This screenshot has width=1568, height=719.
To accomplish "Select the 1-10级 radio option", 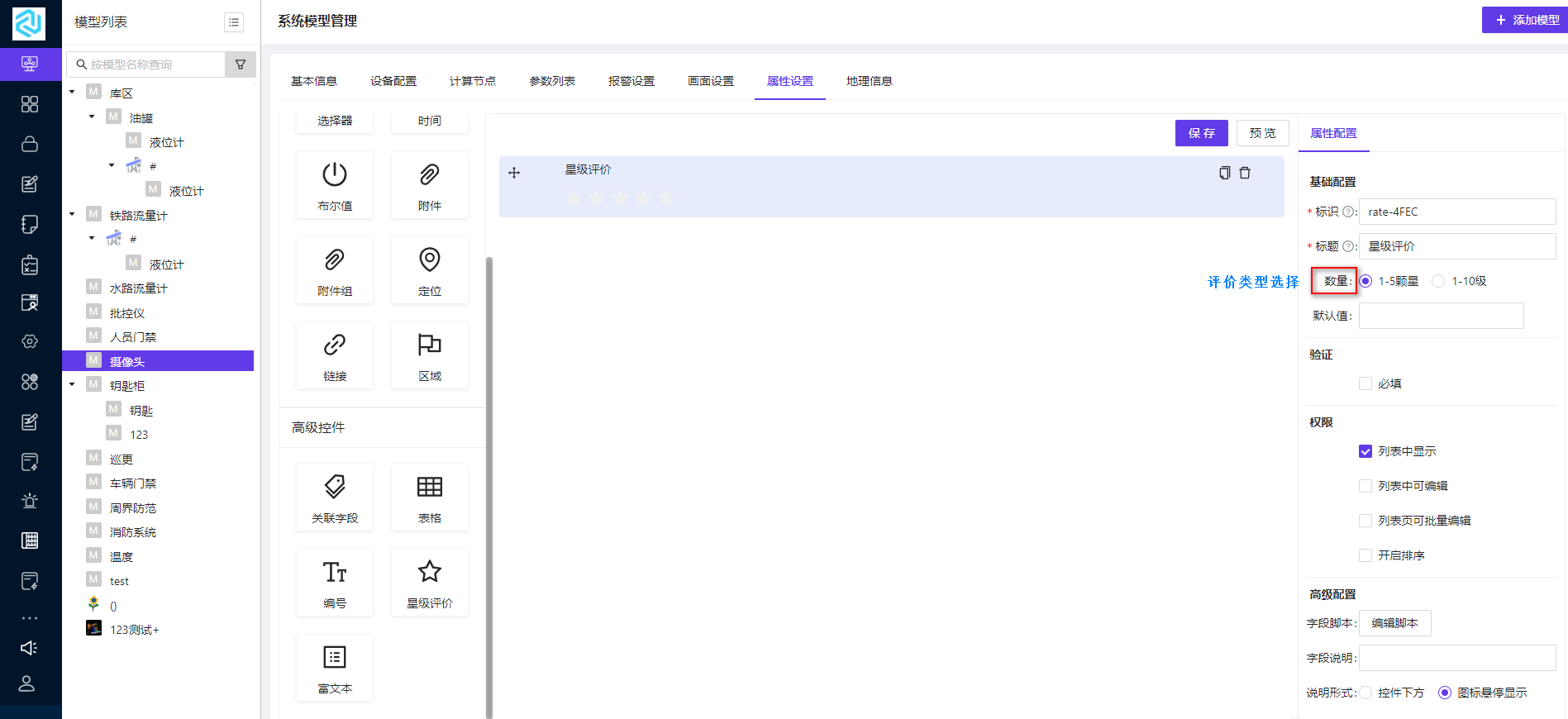I will 1438,281.
